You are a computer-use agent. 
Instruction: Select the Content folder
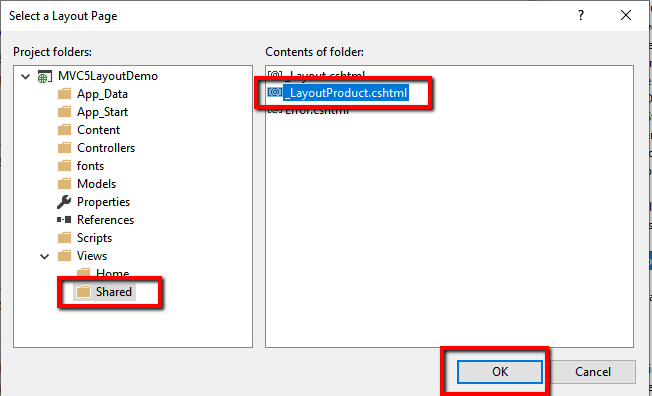pos(99,130)
